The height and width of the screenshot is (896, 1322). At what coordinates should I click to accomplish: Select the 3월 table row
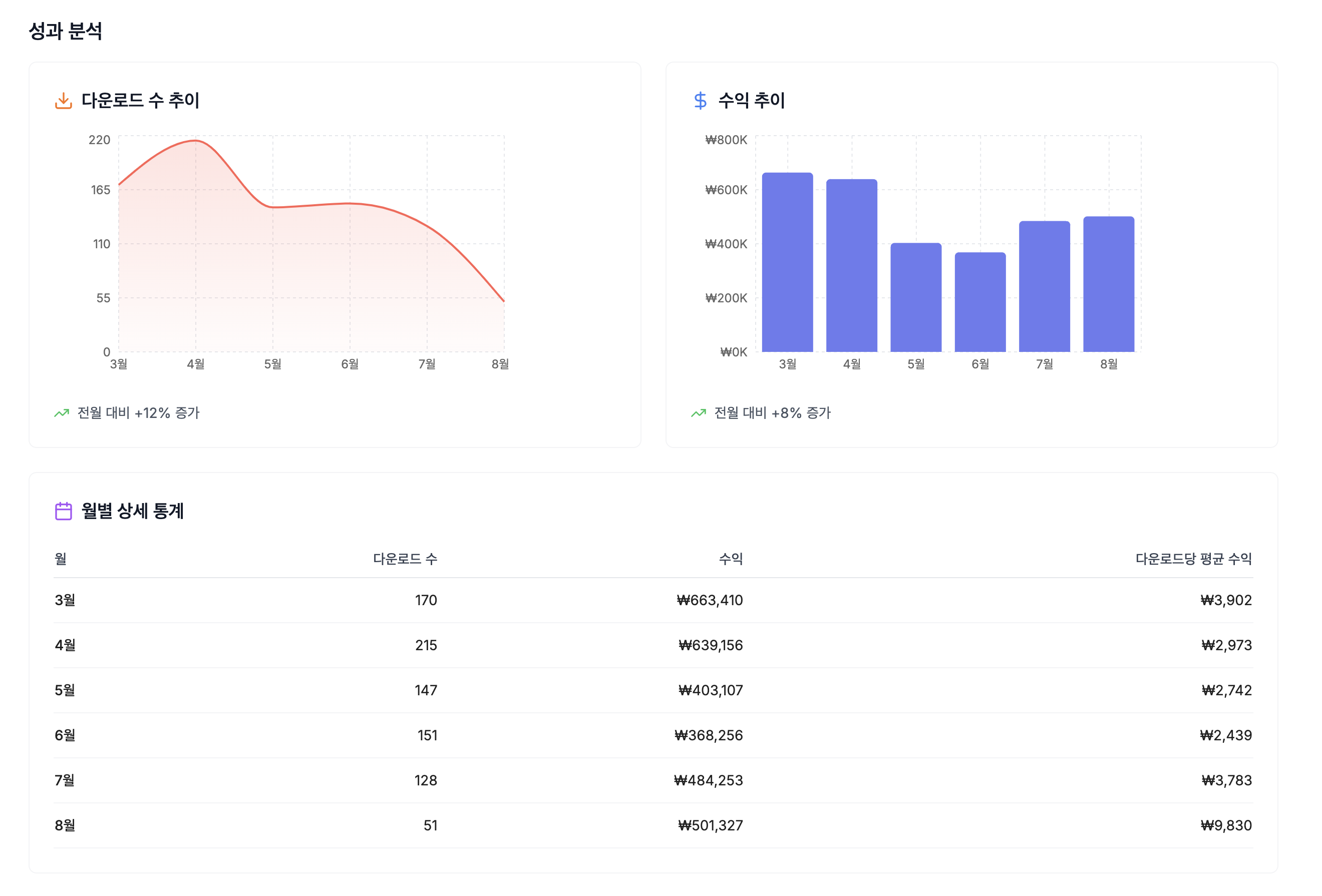[x=653, y=600]
